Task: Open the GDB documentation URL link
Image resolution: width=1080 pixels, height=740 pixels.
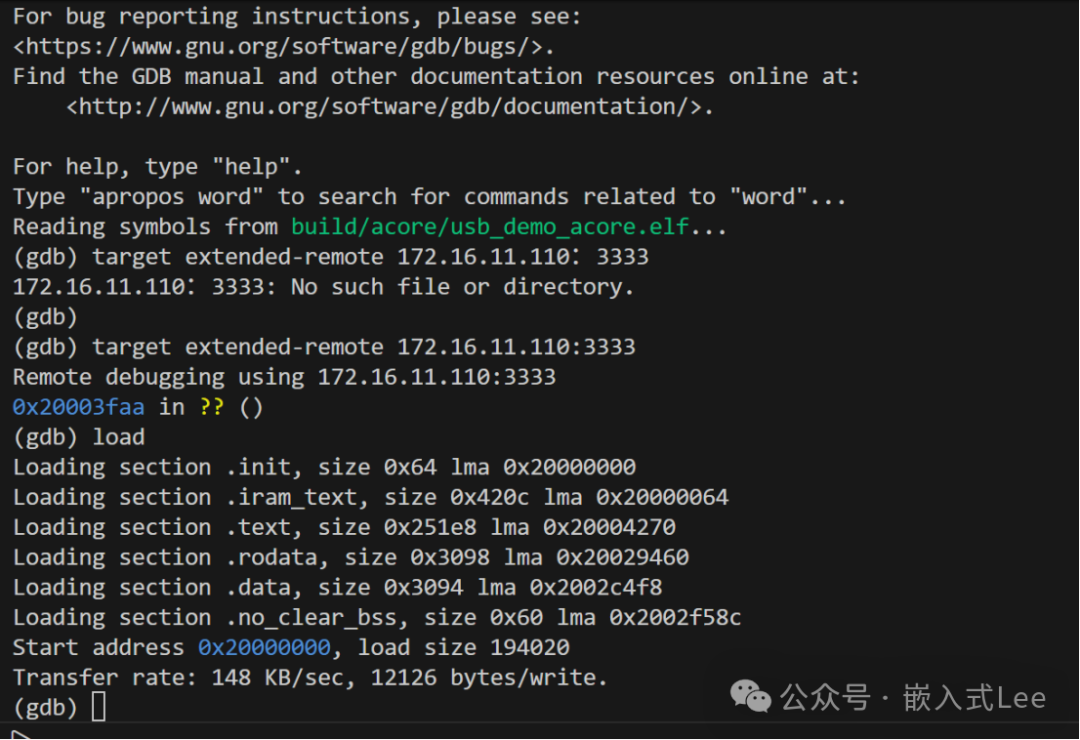Action: (390, 107)
